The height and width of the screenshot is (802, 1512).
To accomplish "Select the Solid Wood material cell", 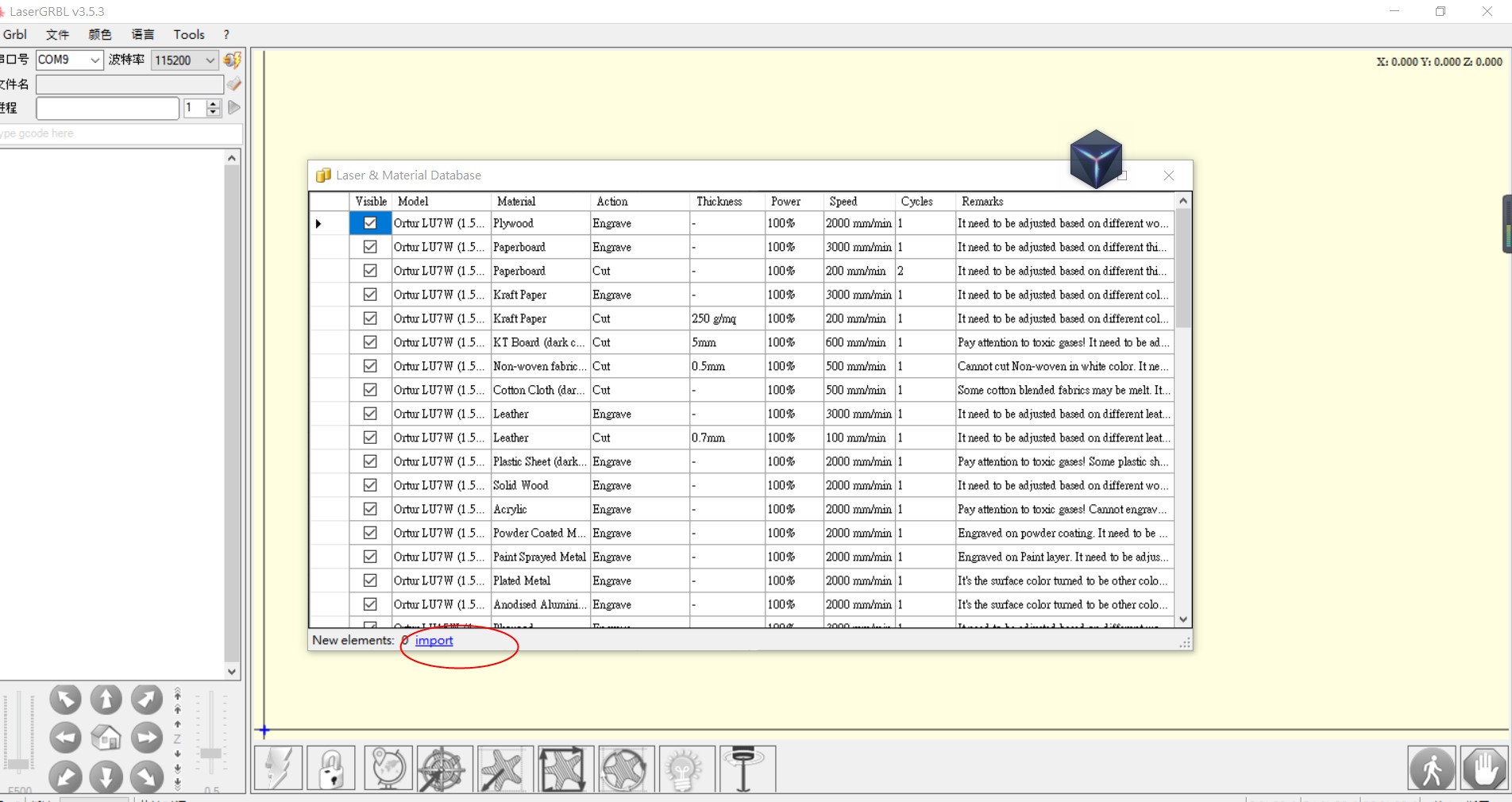I will [540, 485].
